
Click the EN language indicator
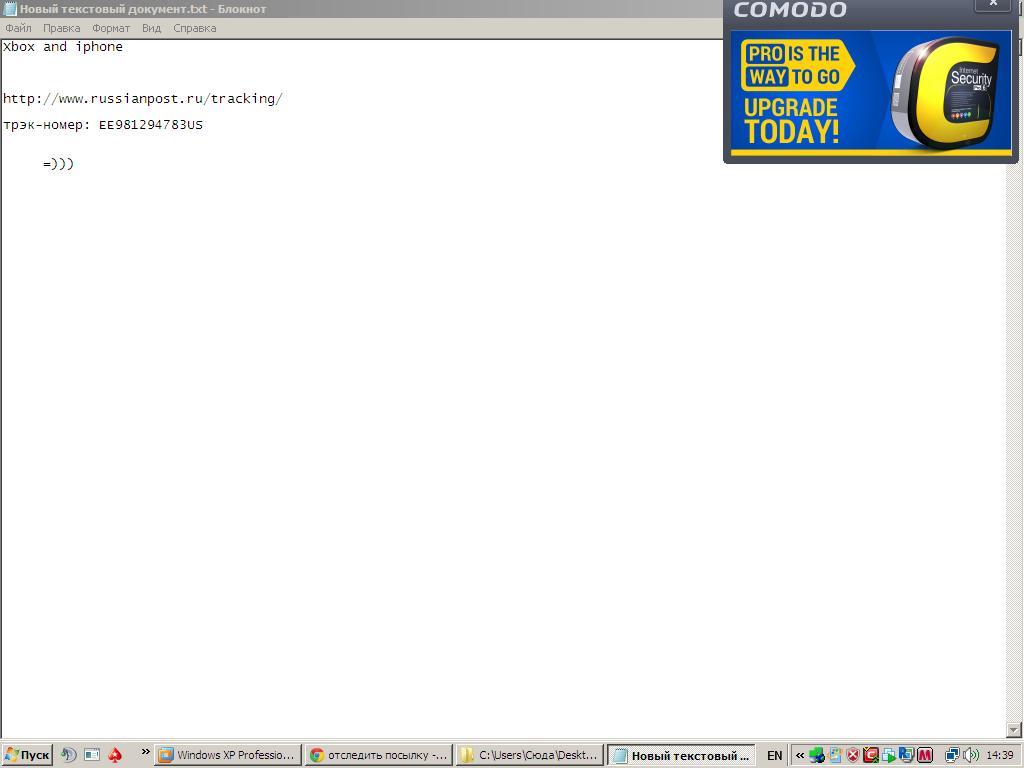[x=775, y=756]
